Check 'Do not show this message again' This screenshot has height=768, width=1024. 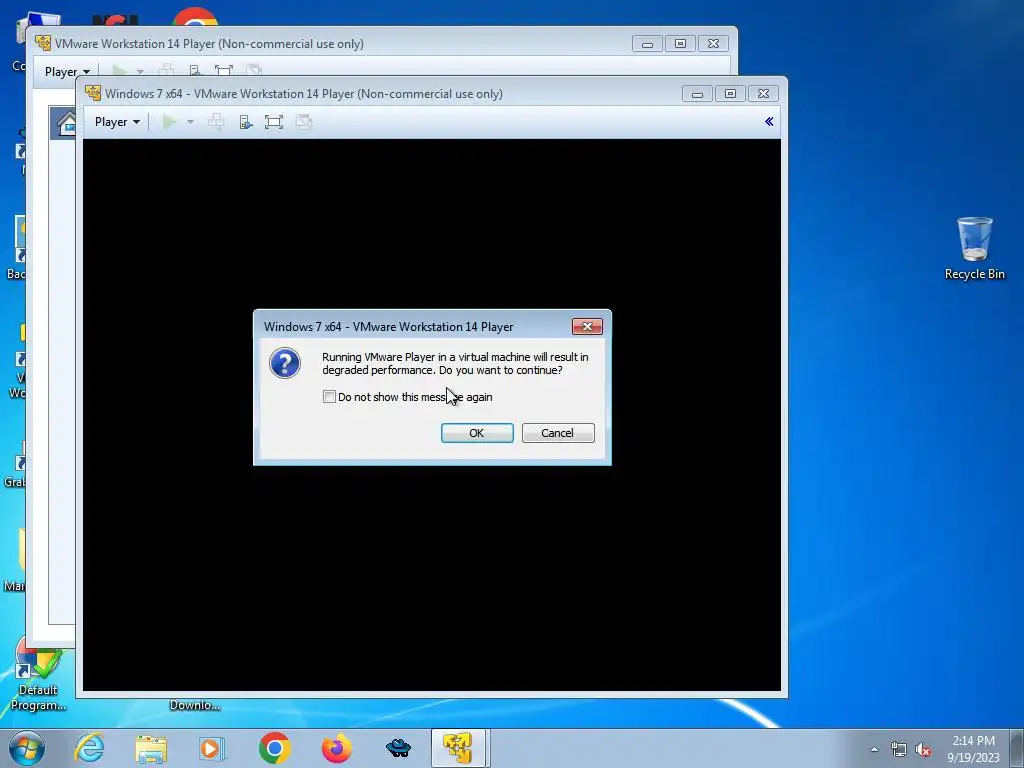click(x=329, y=397)
